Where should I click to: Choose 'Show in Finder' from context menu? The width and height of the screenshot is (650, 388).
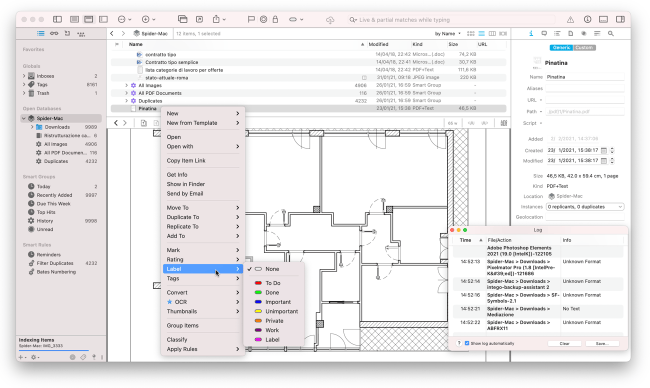pos(203,184)
